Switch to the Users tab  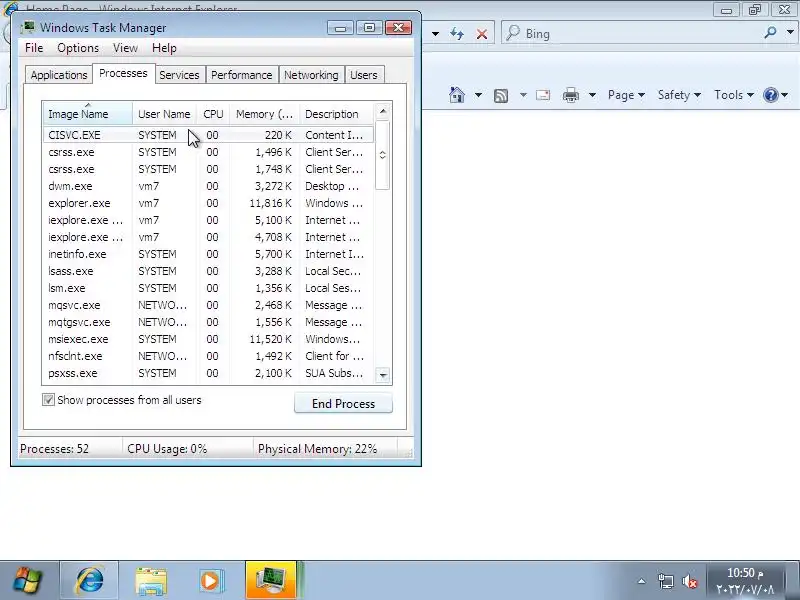[x=364, y=75]
